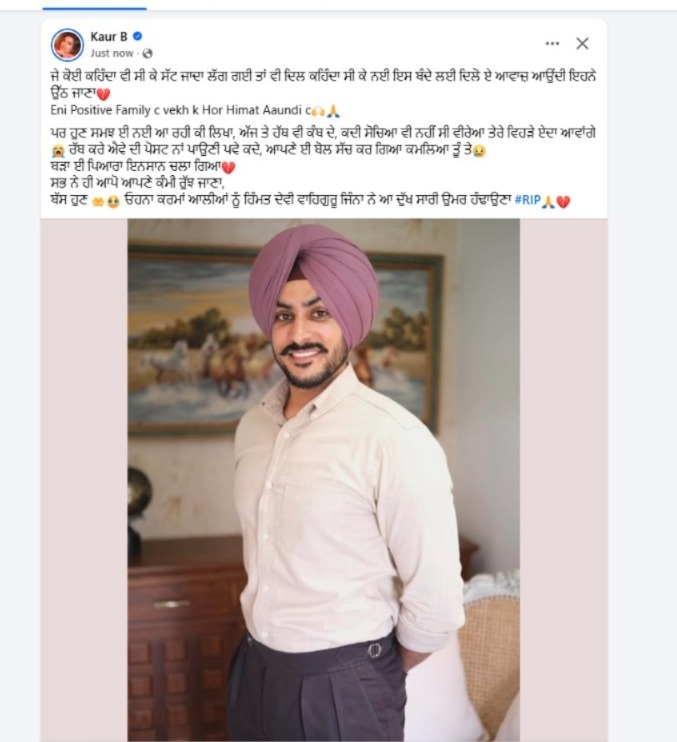Click the folded hands emoji after #RIP
The height and width of the screenshot is (742, 677).
point(548,202)
